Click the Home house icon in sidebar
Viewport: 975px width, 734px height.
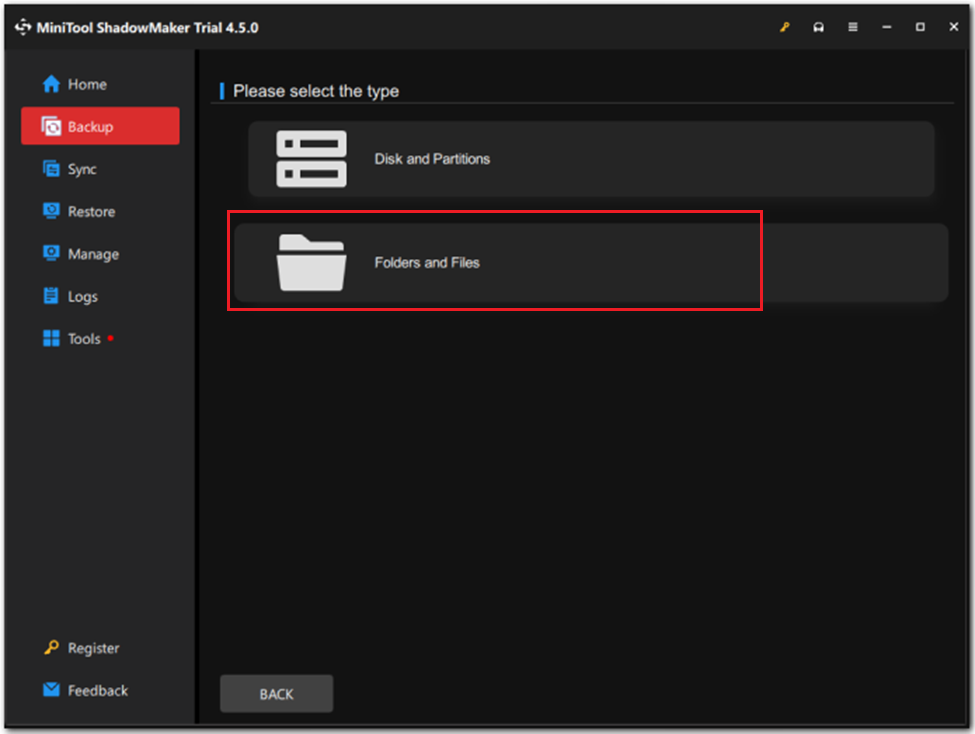tap(51, 85)
